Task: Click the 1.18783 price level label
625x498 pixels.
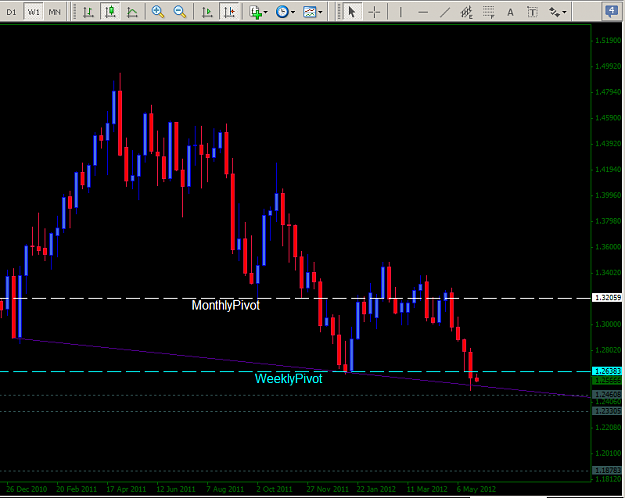Action: [607, 470]
